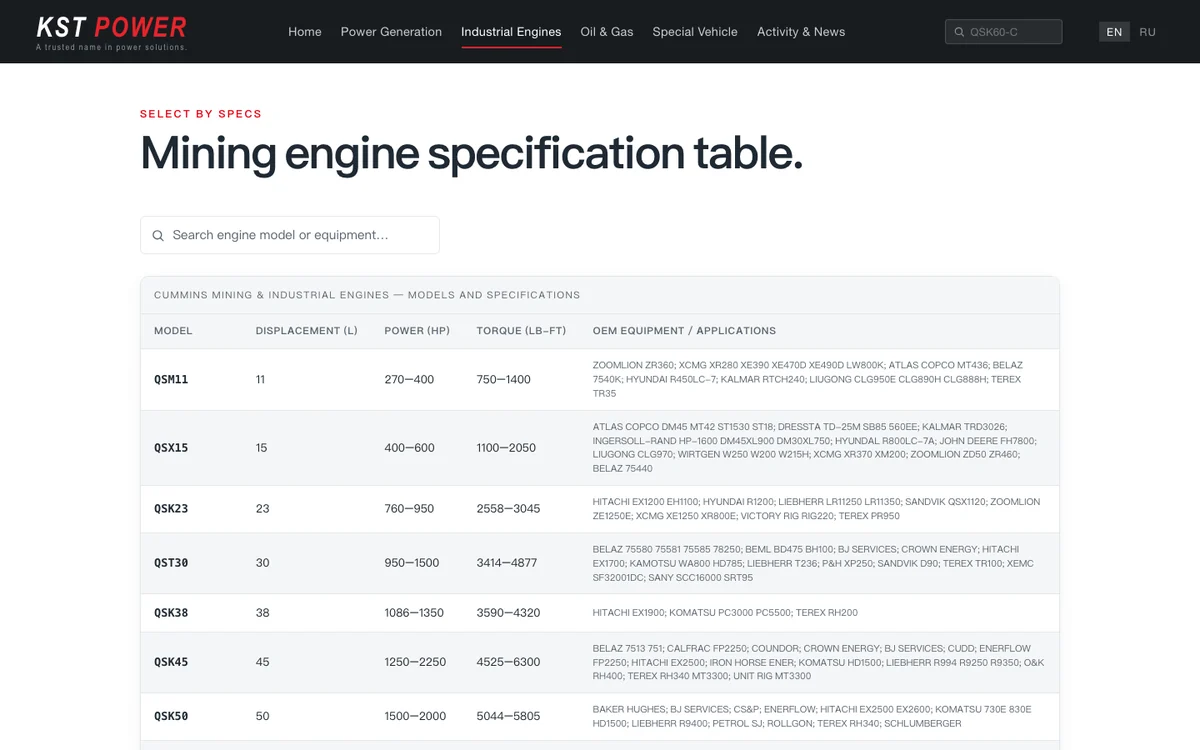Click QSK38 equipment text HITACHI EX1900
Viewport: 1200px width, 750px height.
[x=725, y=613]
